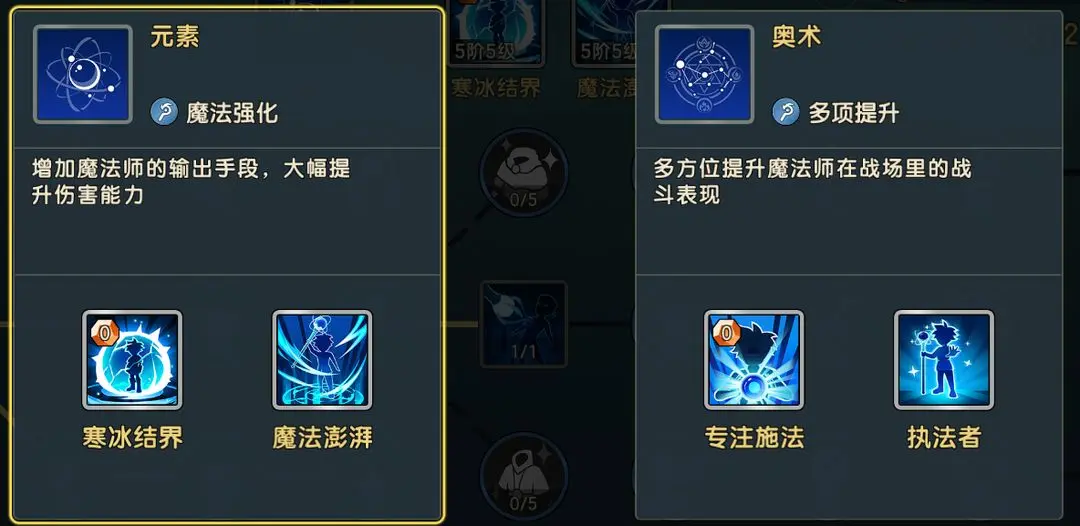
Task: Open the 魔法澎湃 skill icon
Action: click(x=322, y=360)
